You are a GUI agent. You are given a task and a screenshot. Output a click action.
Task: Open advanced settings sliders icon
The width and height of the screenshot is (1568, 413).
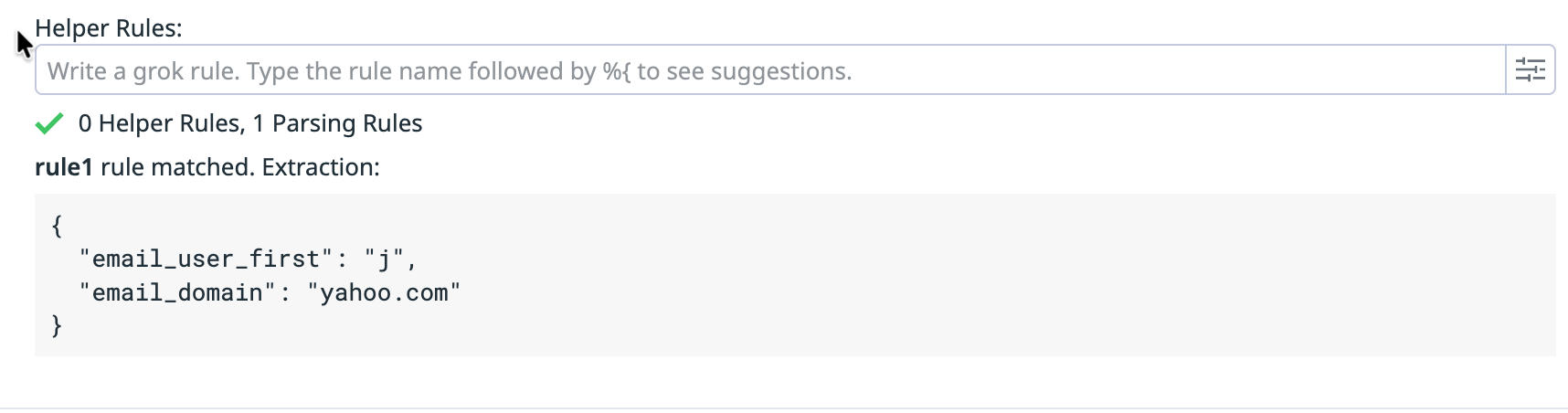(1530, 70)
